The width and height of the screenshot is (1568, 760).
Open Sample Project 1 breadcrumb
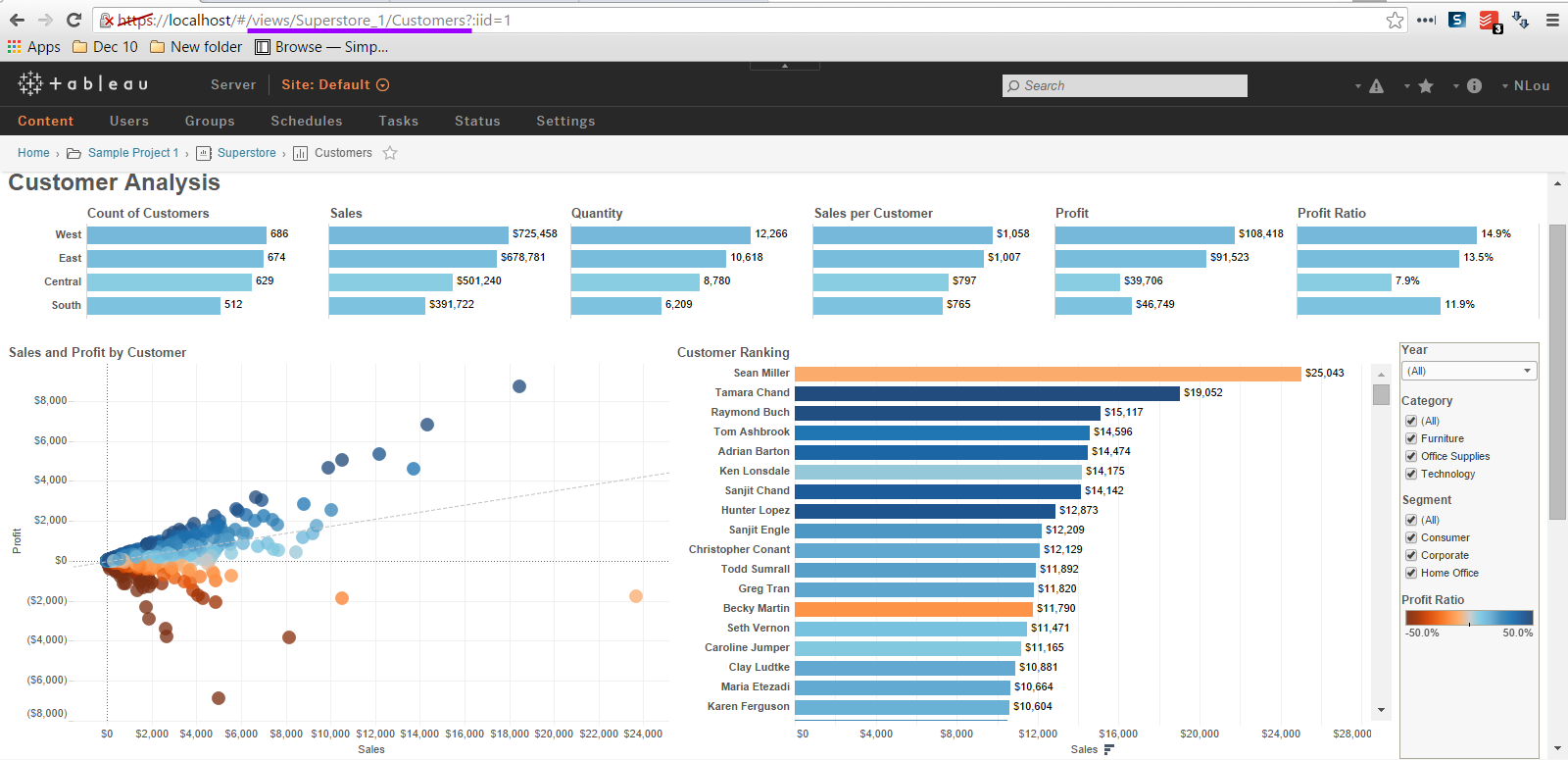(x=133, y=153)
